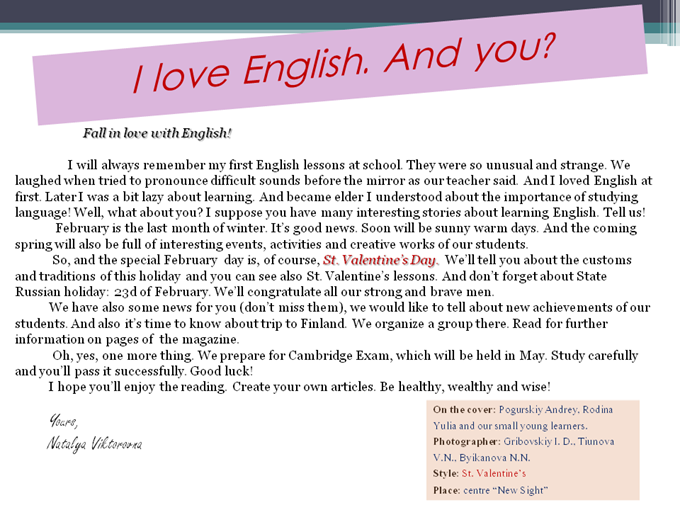This screenshot has width=680, height=510.
Task: Click the subtitle 'Fall in love with English!'
Action: tap(157, 133)
